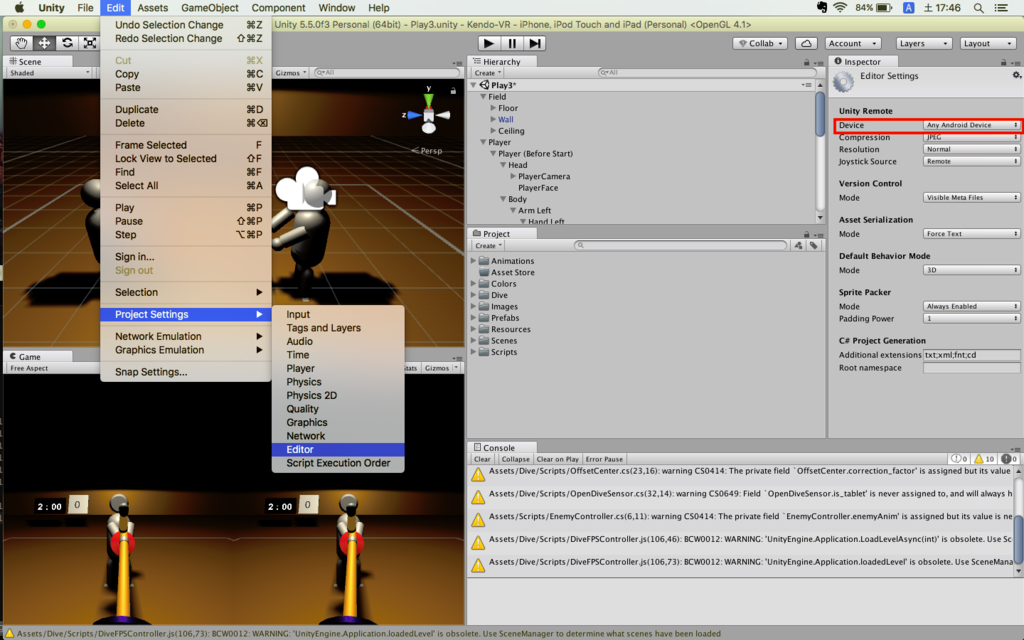The image size is (1024, 640).
Task: Open macOS Spotlight search icon
Action: click(978, 8)
